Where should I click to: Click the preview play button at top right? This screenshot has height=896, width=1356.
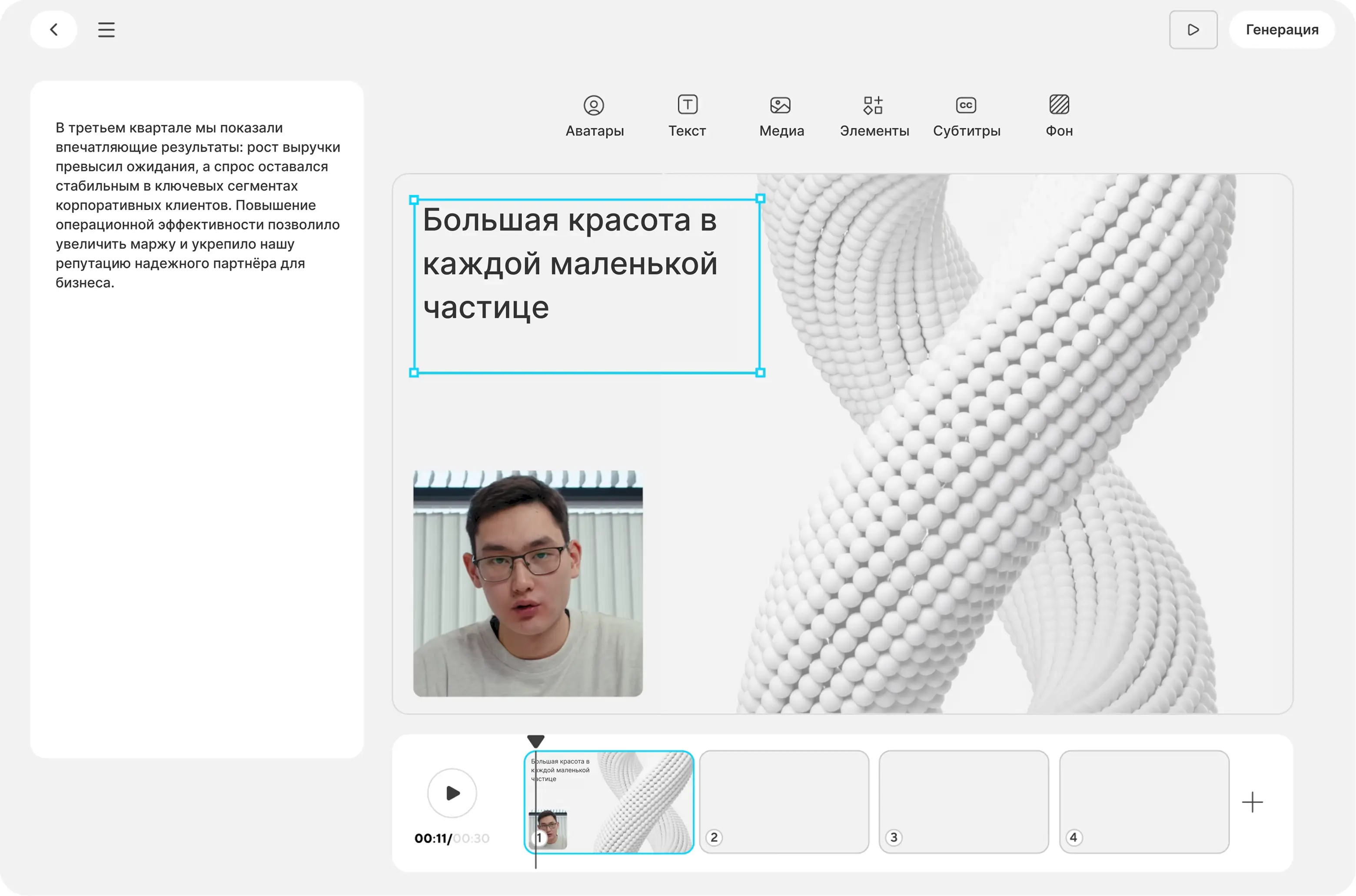pyautogui.click(x=1193, y=30)
